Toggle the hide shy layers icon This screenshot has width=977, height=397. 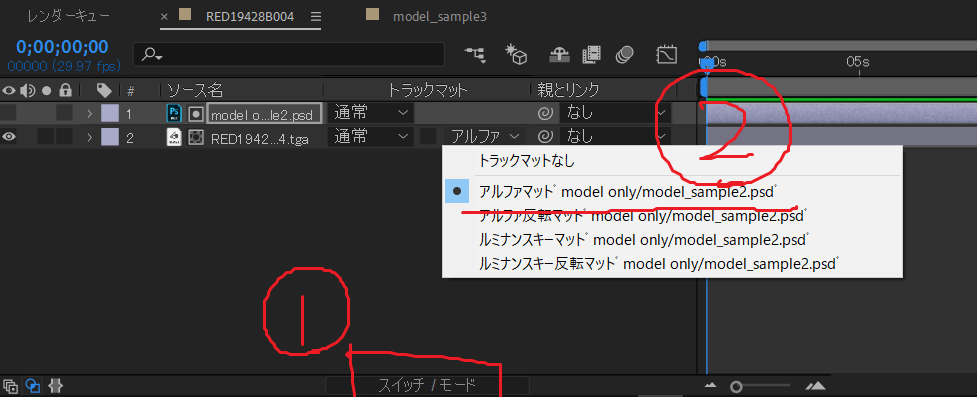559,55
